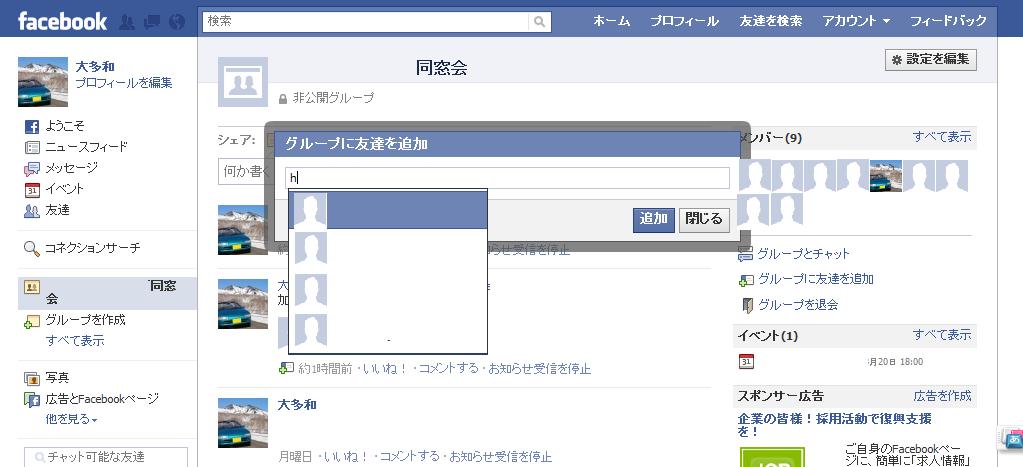Open 友達を検索 in top navigation
The image size is (1023, 467).
pyautogui.click(x=771, y=21)
